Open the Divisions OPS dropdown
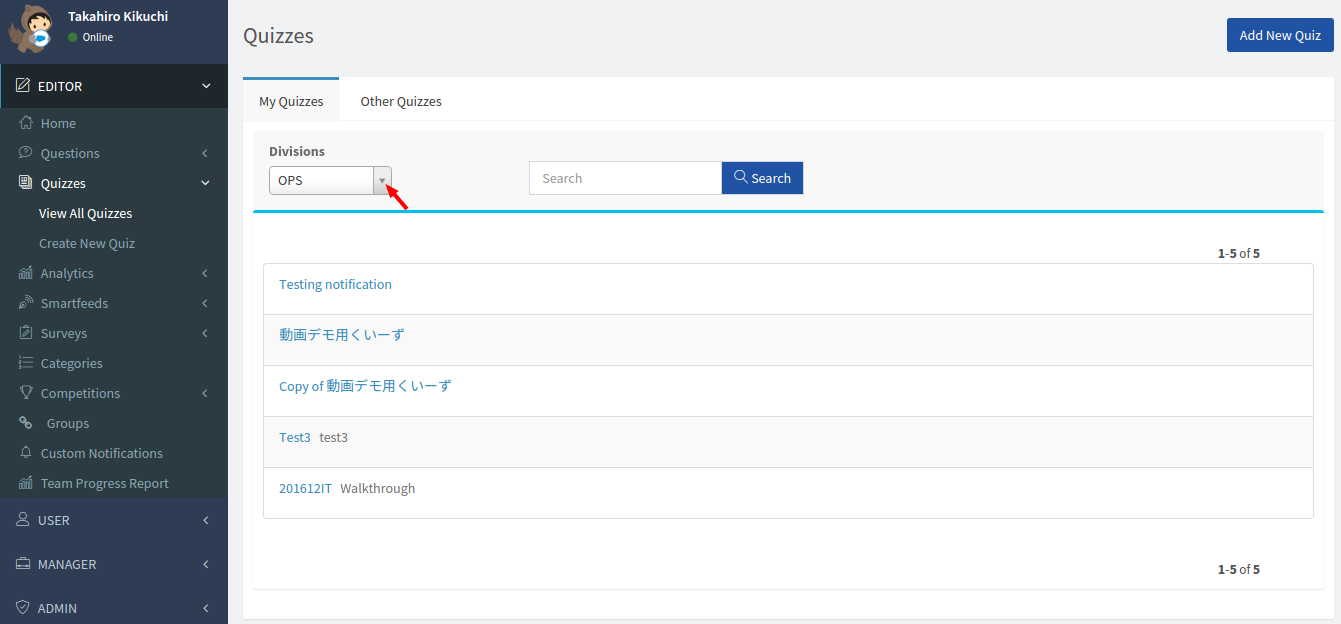 point(330,181)
